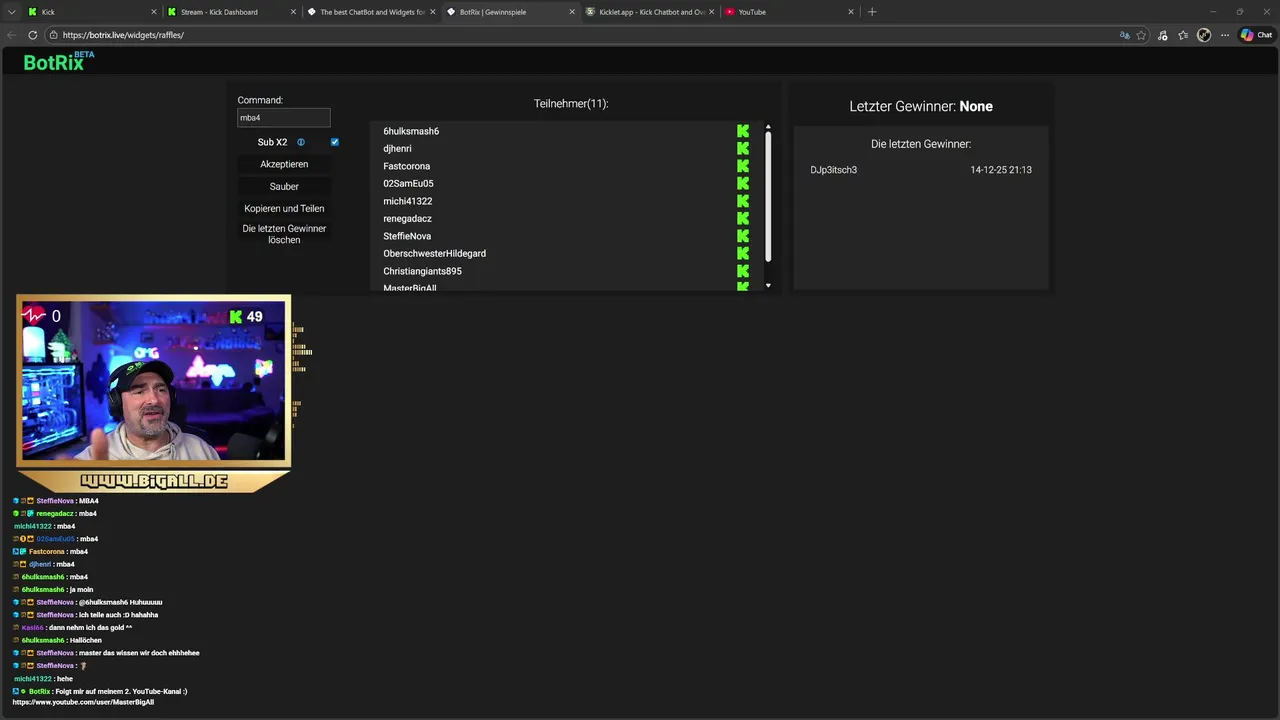Open the browser settings three-dot menu

(1225, 35)
